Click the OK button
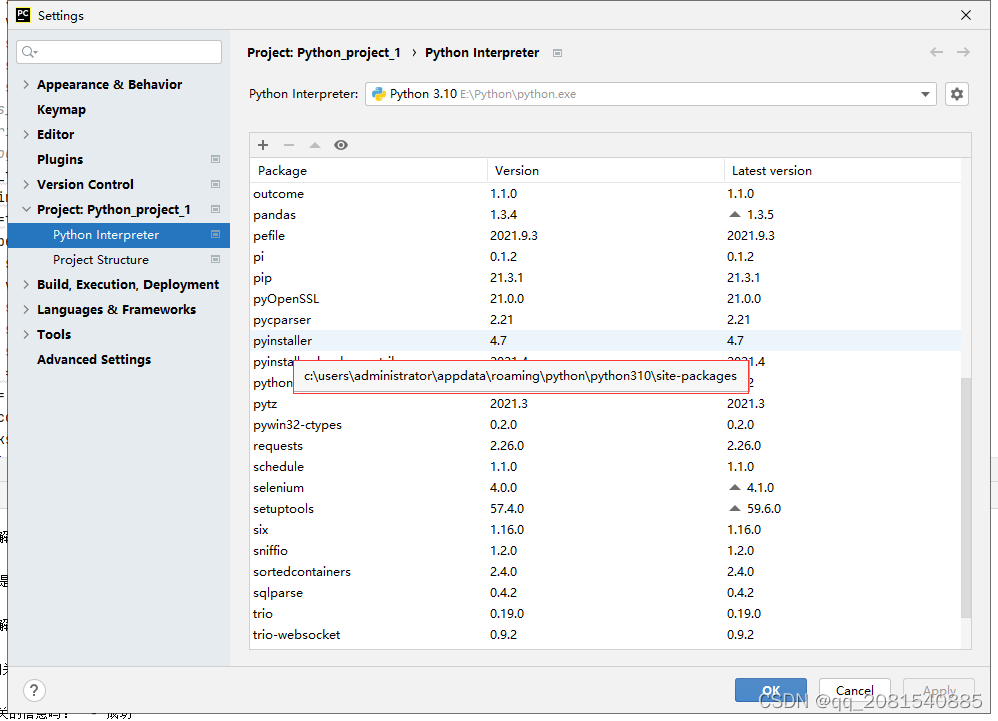998x721 pixels. [771, 690]
